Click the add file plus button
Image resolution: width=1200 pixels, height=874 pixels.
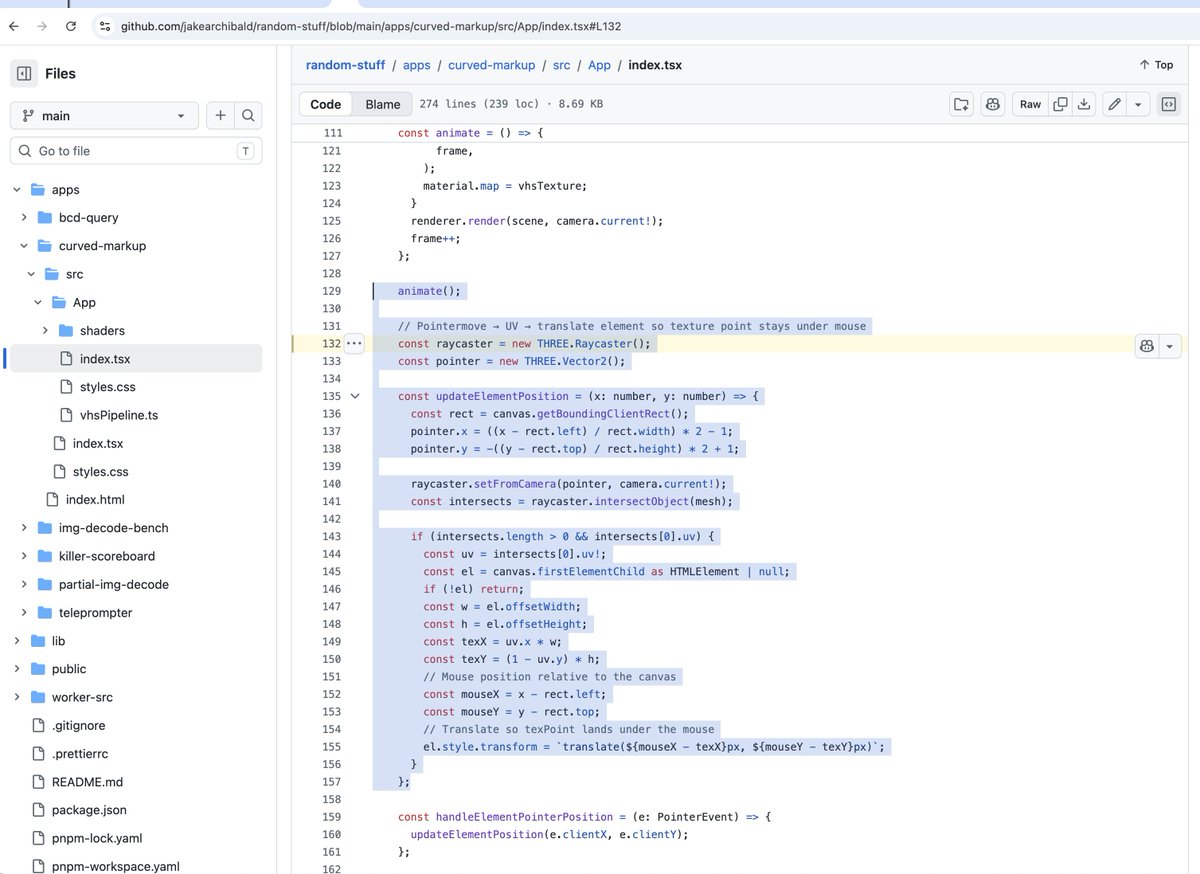point(220,116)
